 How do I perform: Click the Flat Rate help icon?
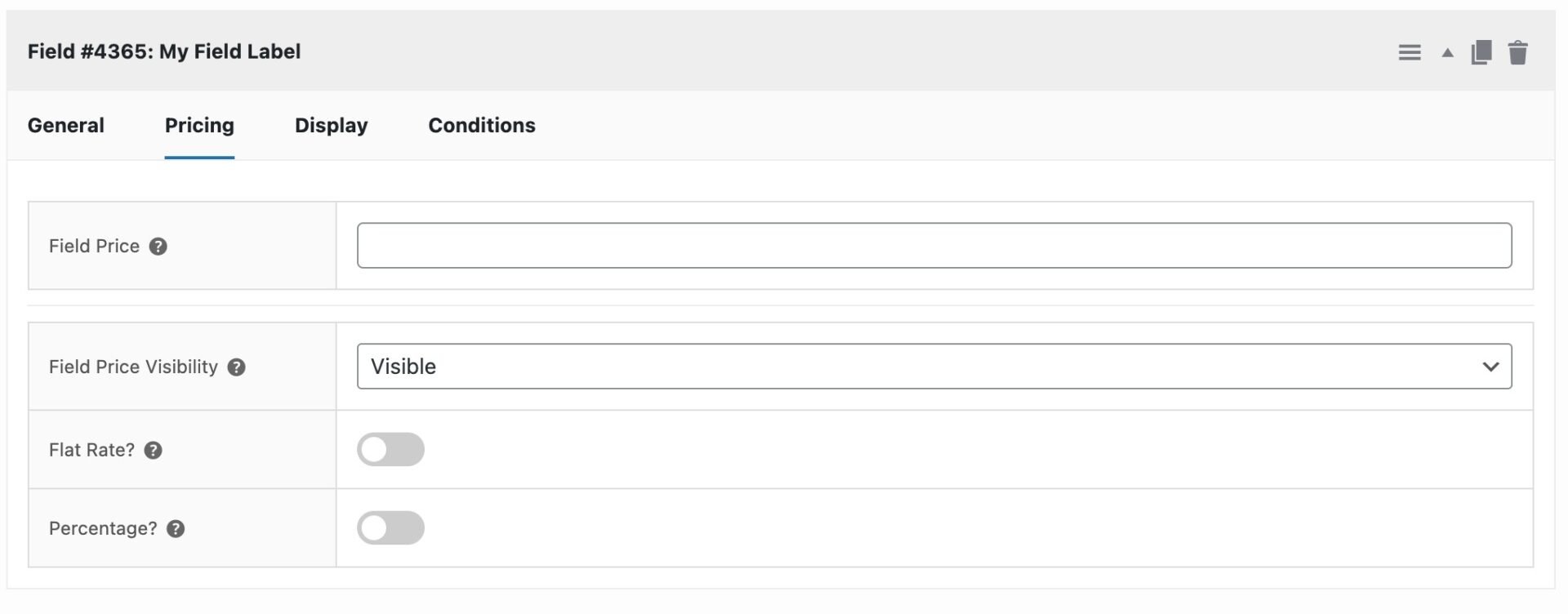pos(153,450)
